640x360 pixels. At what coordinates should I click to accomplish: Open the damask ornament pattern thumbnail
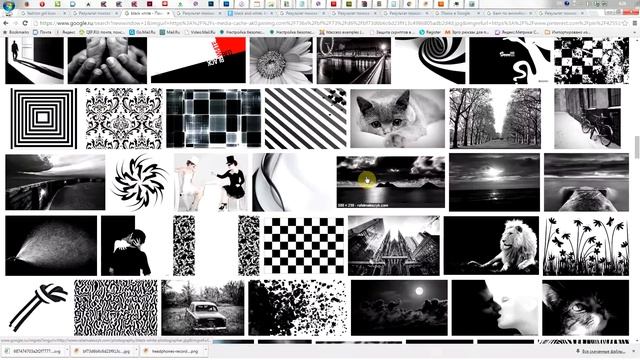(124, 118)
